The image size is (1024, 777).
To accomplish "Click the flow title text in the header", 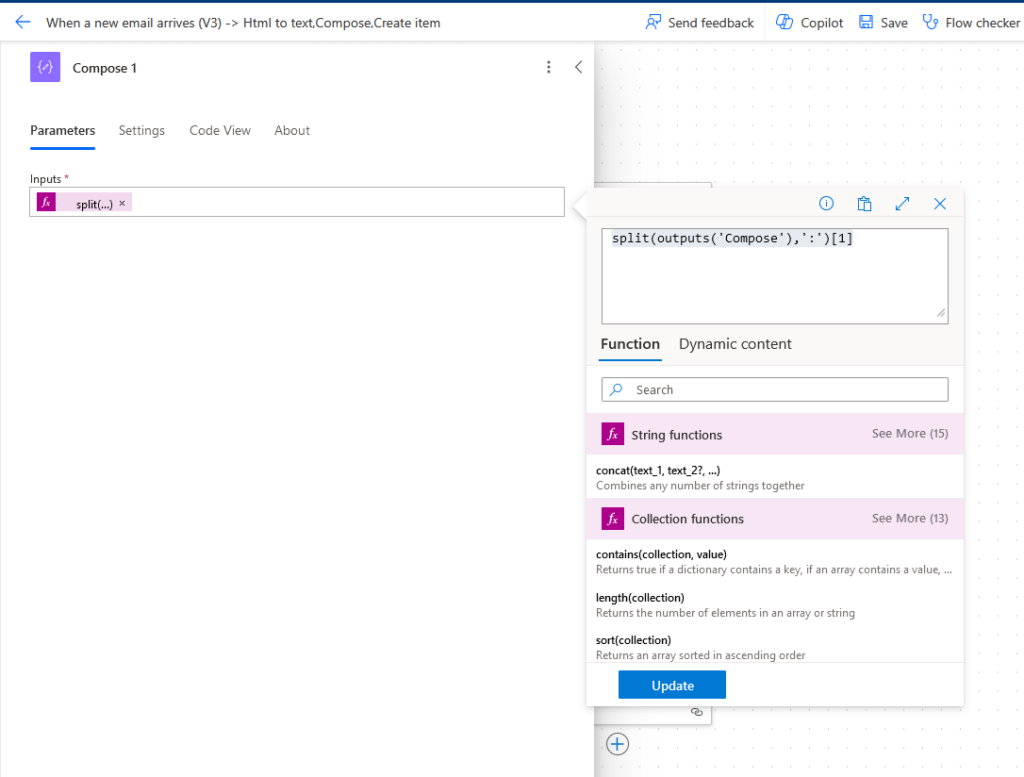I will pos(243,23).
